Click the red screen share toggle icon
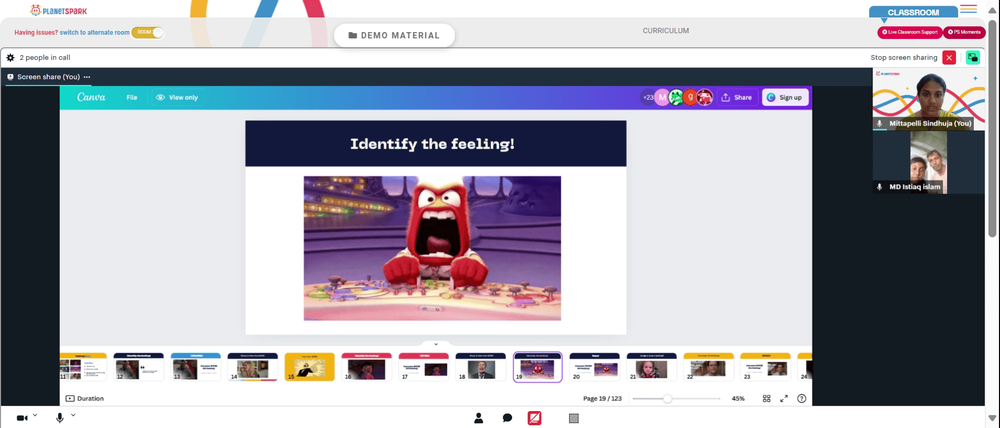Viewport: 1000px width, 428px height. point(534,418)
